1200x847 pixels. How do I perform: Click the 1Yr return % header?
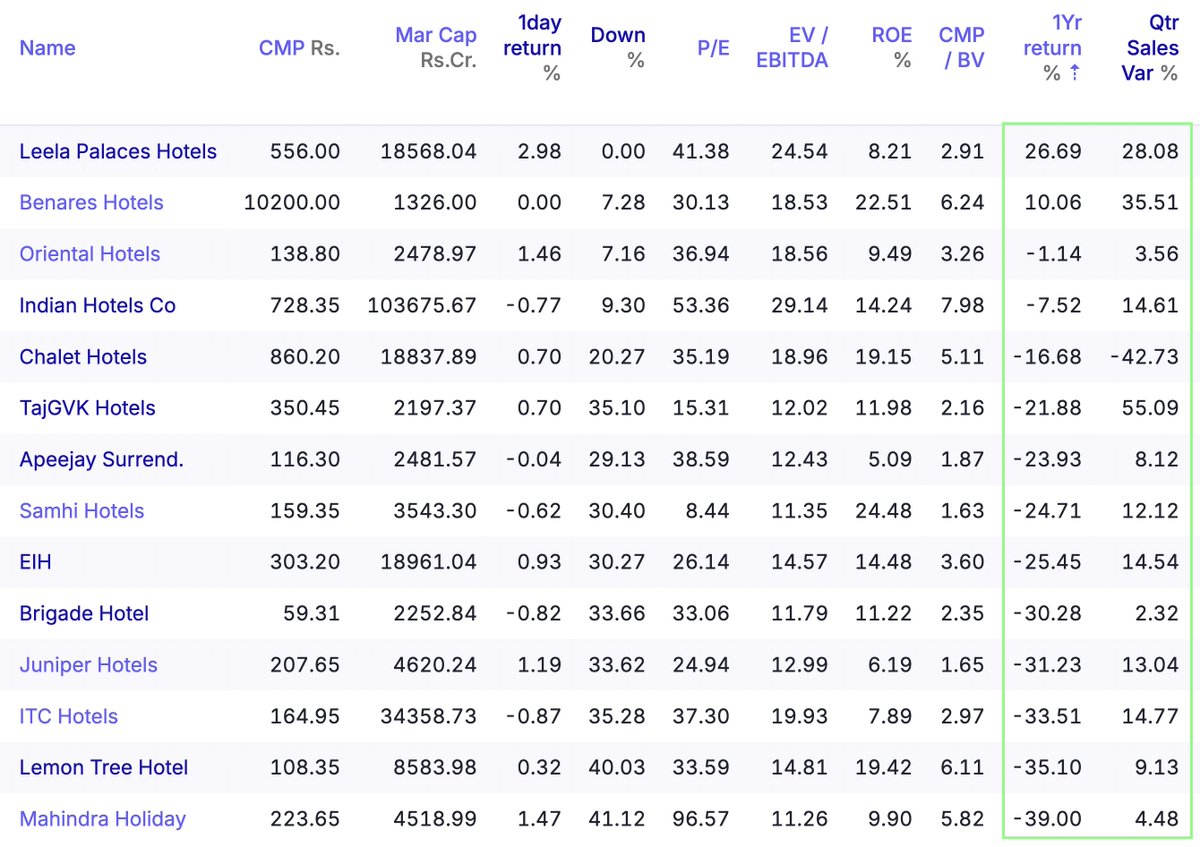[x=1052, y=48]
